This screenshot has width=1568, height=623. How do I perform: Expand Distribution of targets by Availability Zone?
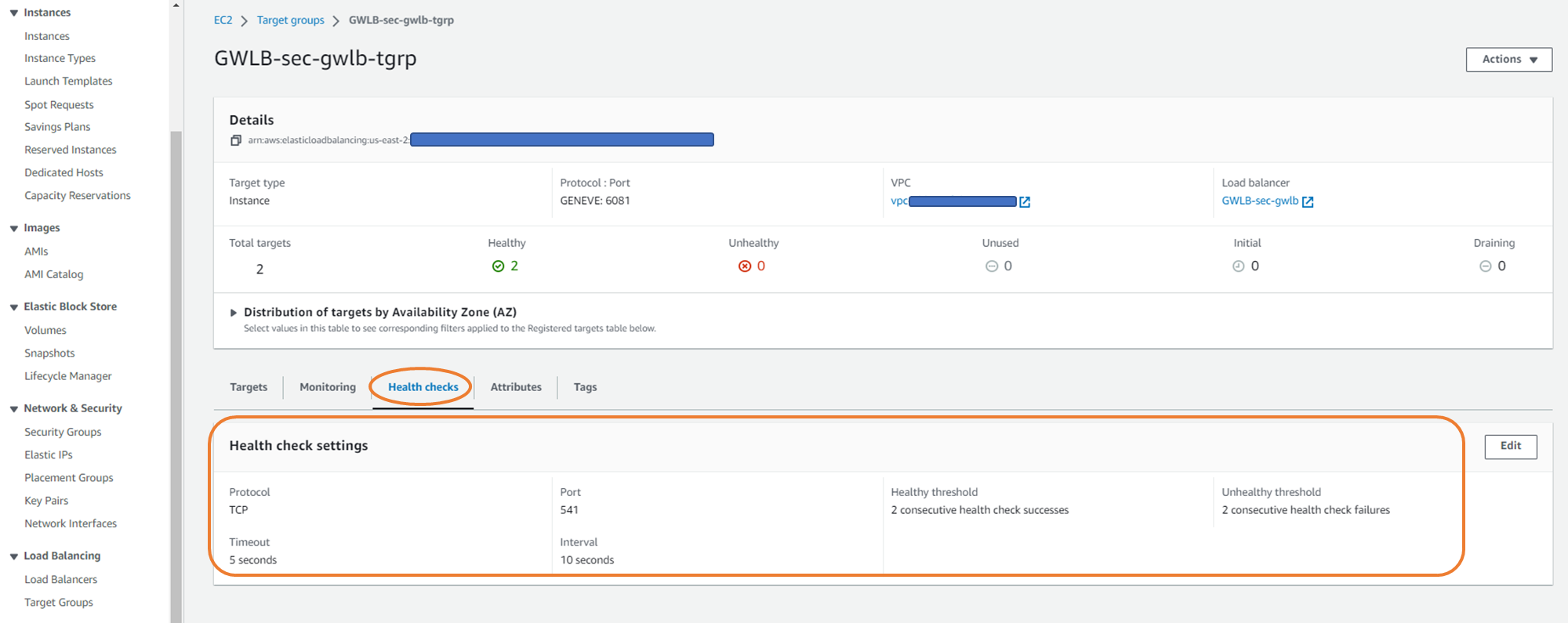coord(234,313)
